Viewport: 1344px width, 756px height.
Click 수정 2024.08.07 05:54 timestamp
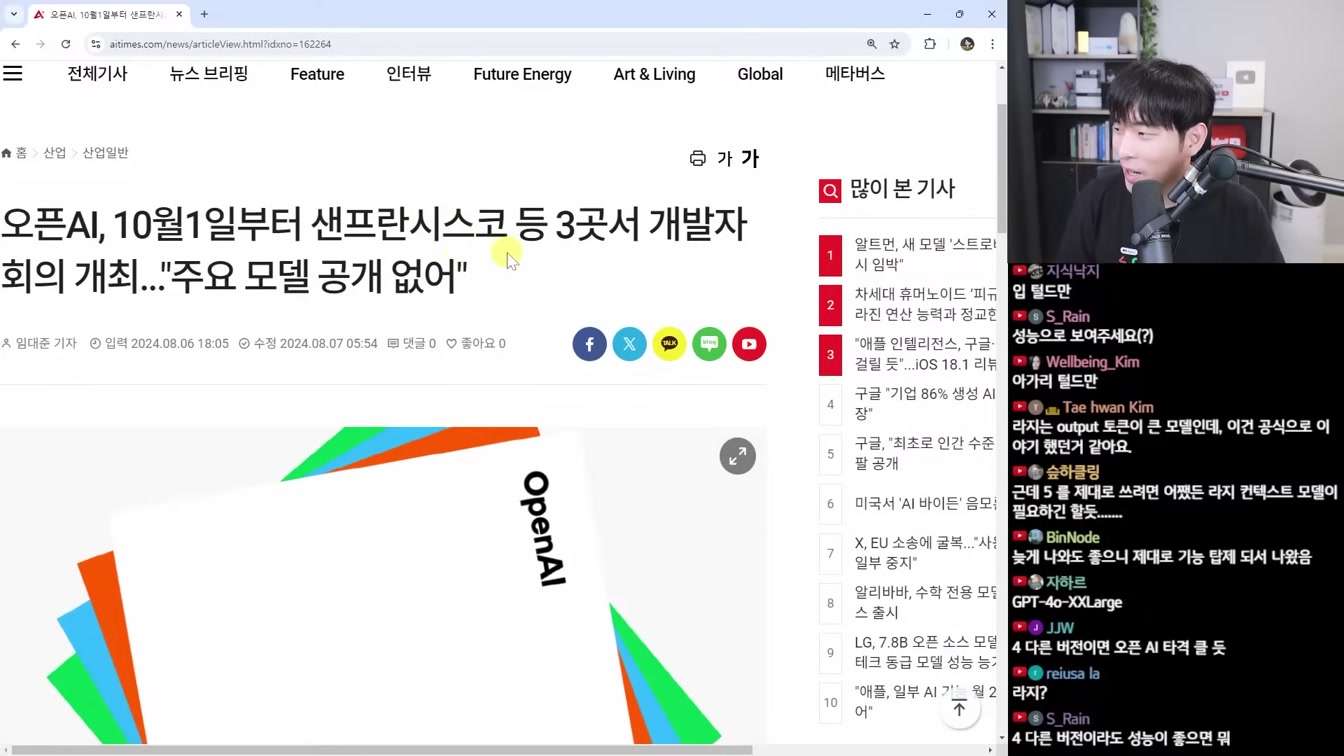point(308,343)
